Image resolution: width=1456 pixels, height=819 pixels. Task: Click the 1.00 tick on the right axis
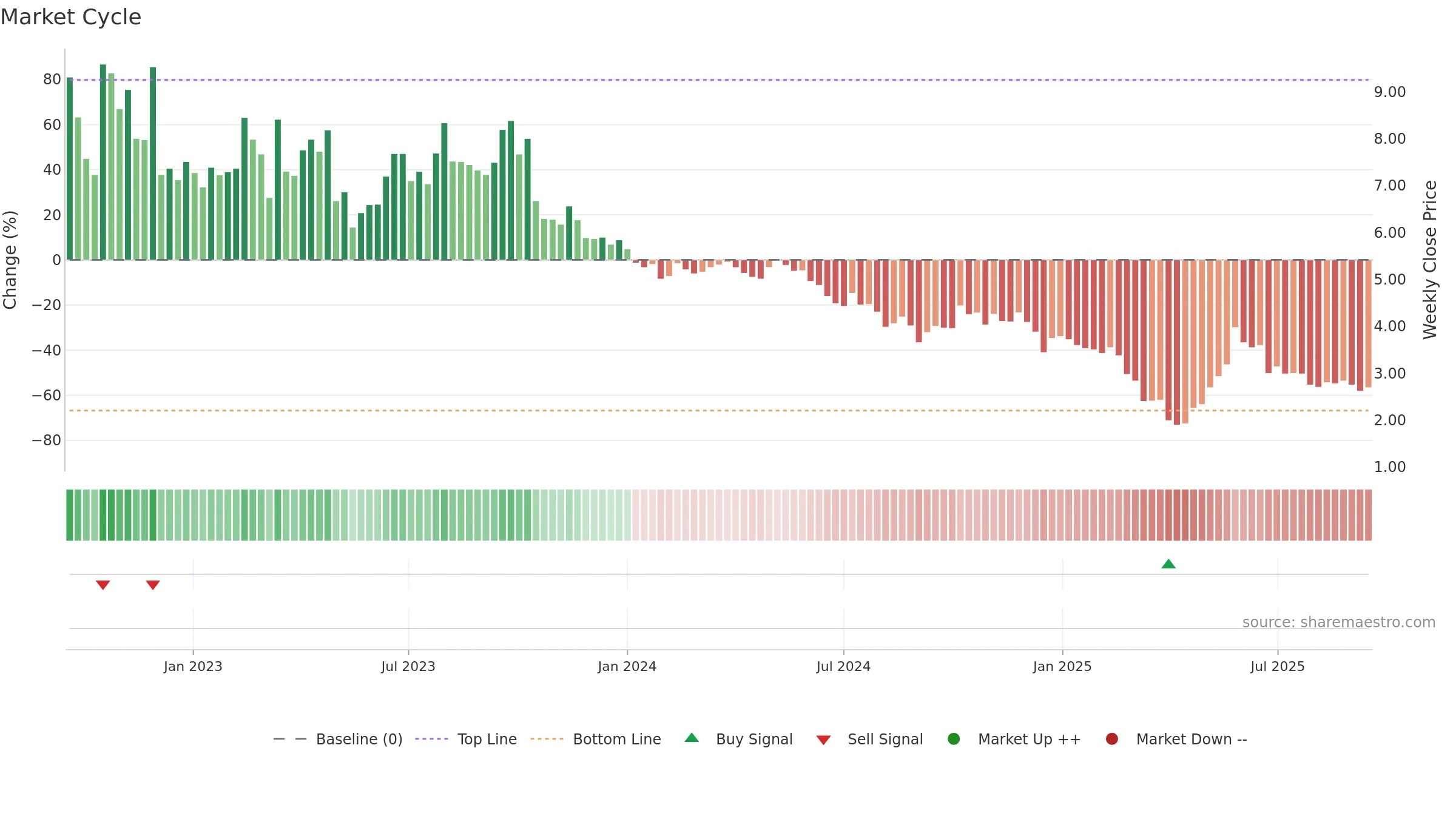click(x=1390, y=467)
